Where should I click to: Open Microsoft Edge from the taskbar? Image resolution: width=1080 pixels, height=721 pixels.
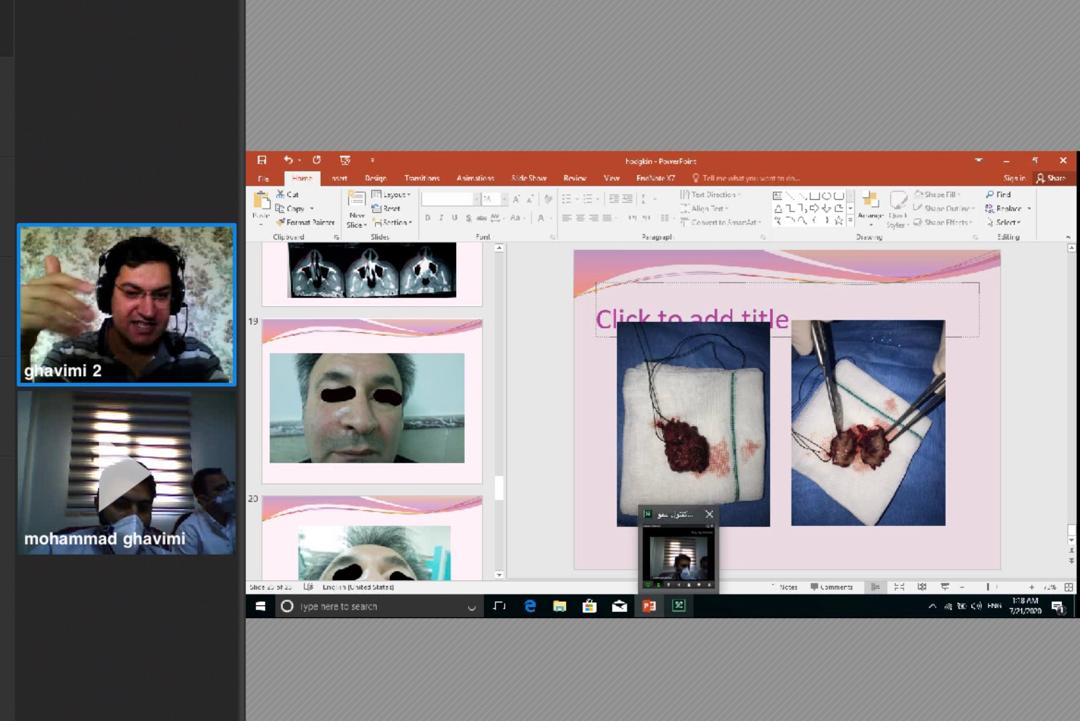530,606
